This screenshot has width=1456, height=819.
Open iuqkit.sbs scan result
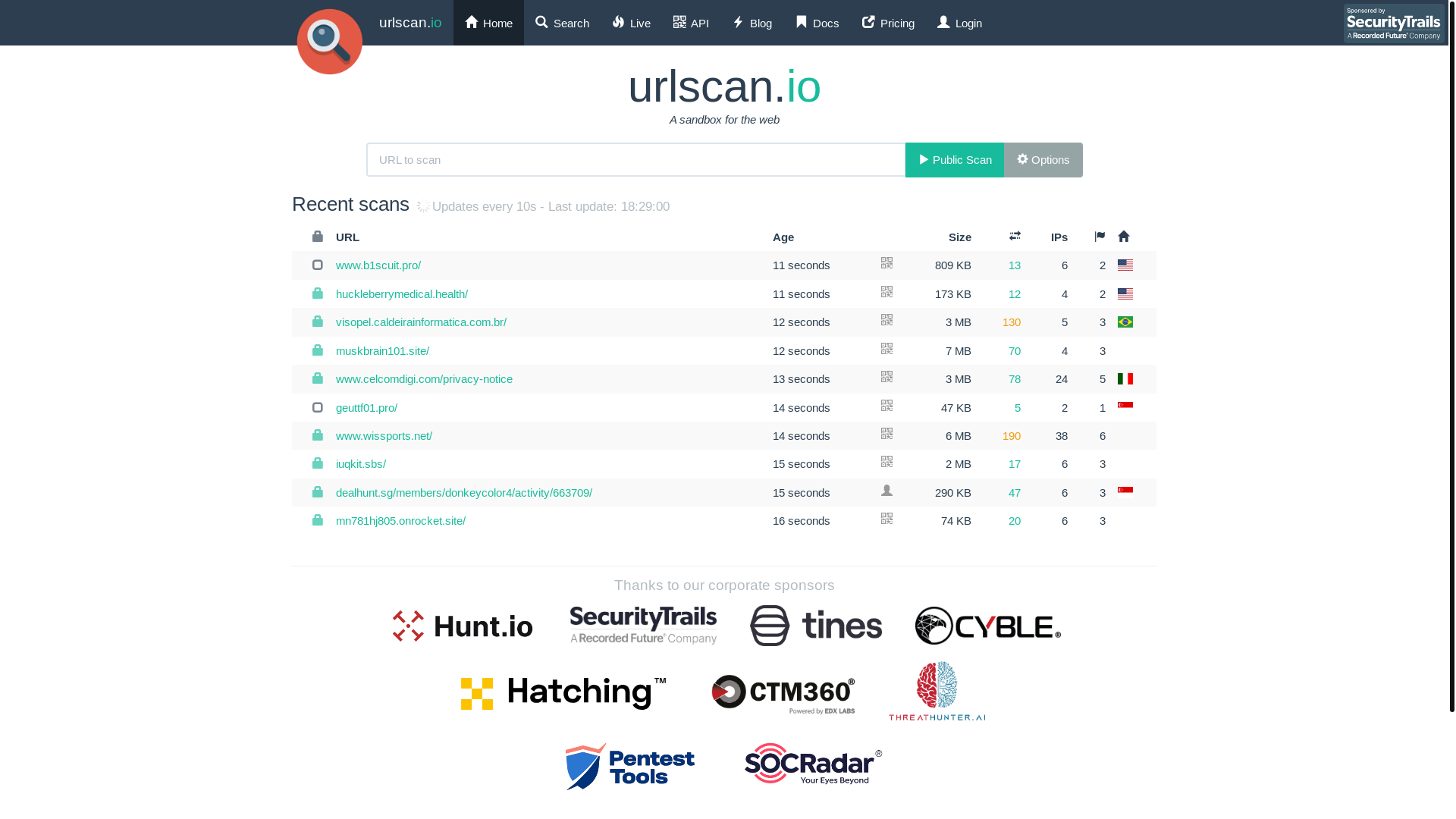coord(361,464)
